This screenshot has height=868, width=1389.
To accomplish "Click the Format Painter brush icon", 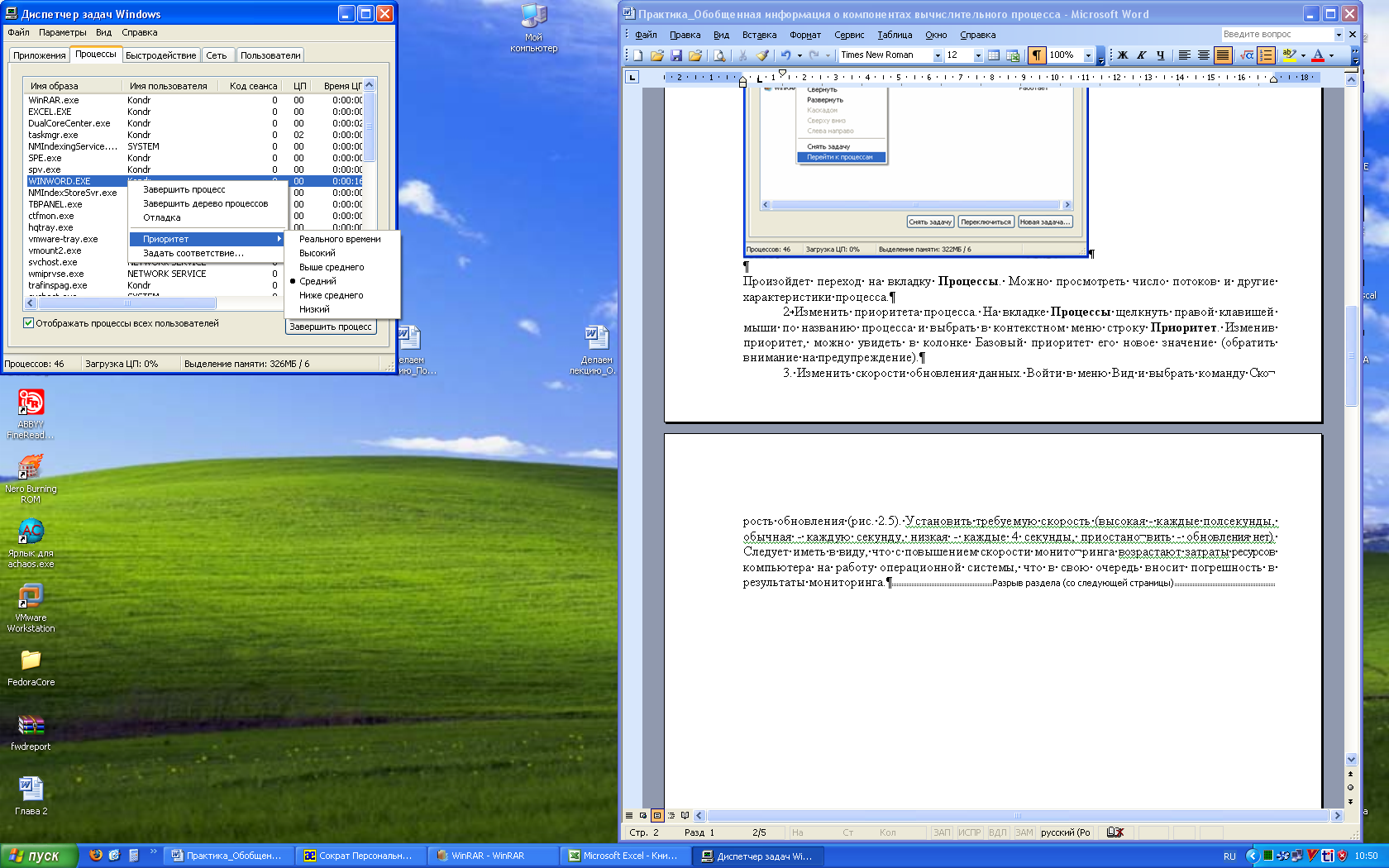I will tap(762, 55).
